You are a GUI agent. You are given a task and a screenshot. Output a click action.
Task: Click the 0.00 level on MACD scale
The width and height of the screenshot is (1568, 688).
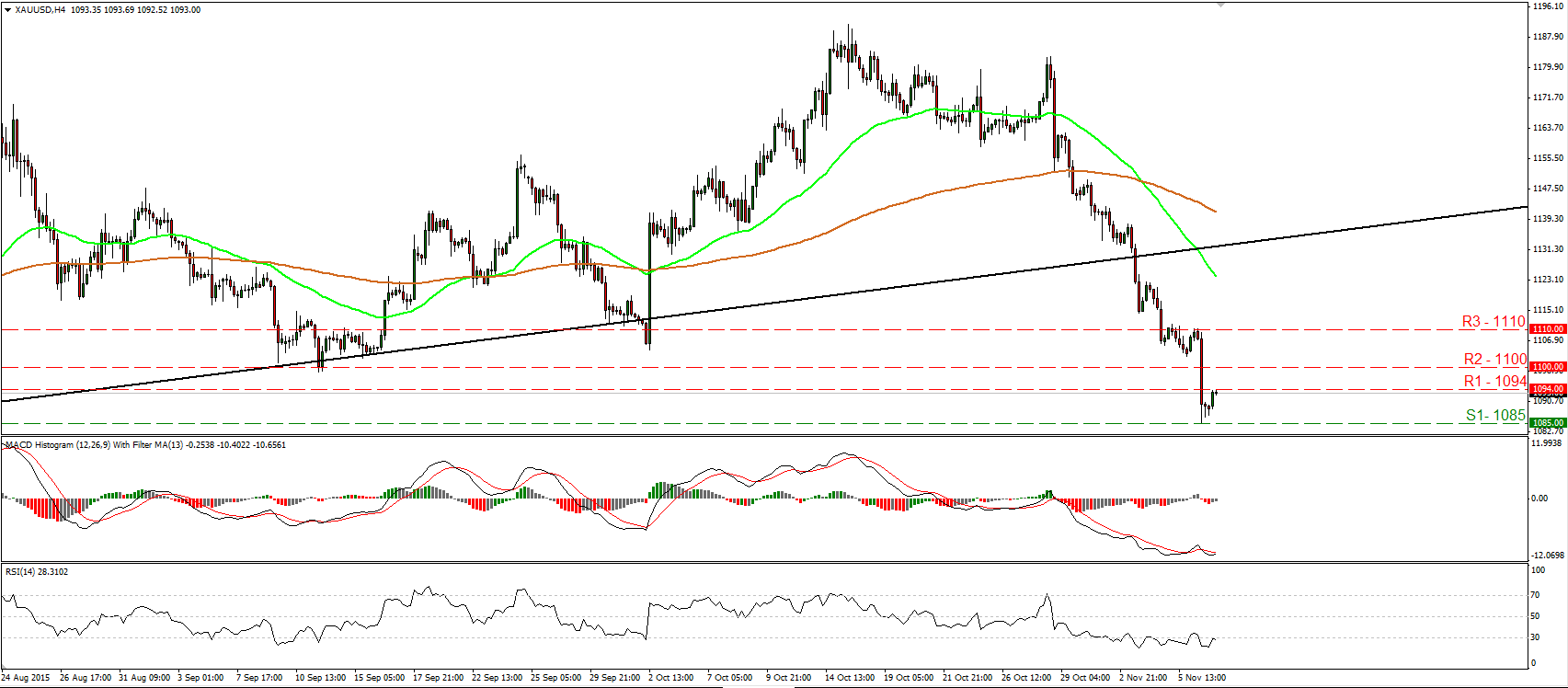pos(1540,499)
